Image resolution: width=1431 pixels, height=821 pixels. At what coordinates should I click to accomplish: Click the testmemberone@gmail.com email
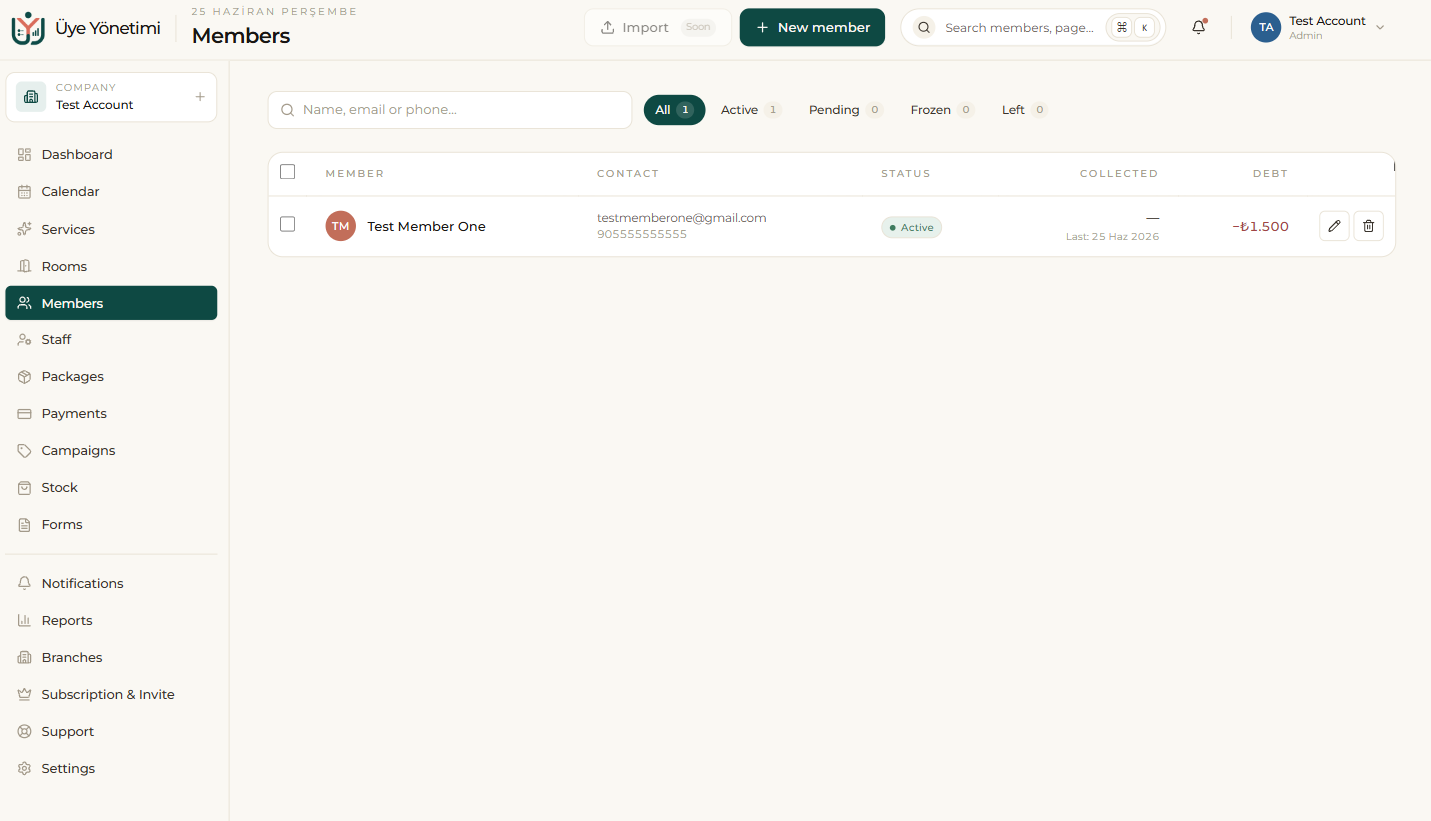[x=682, y=218]
